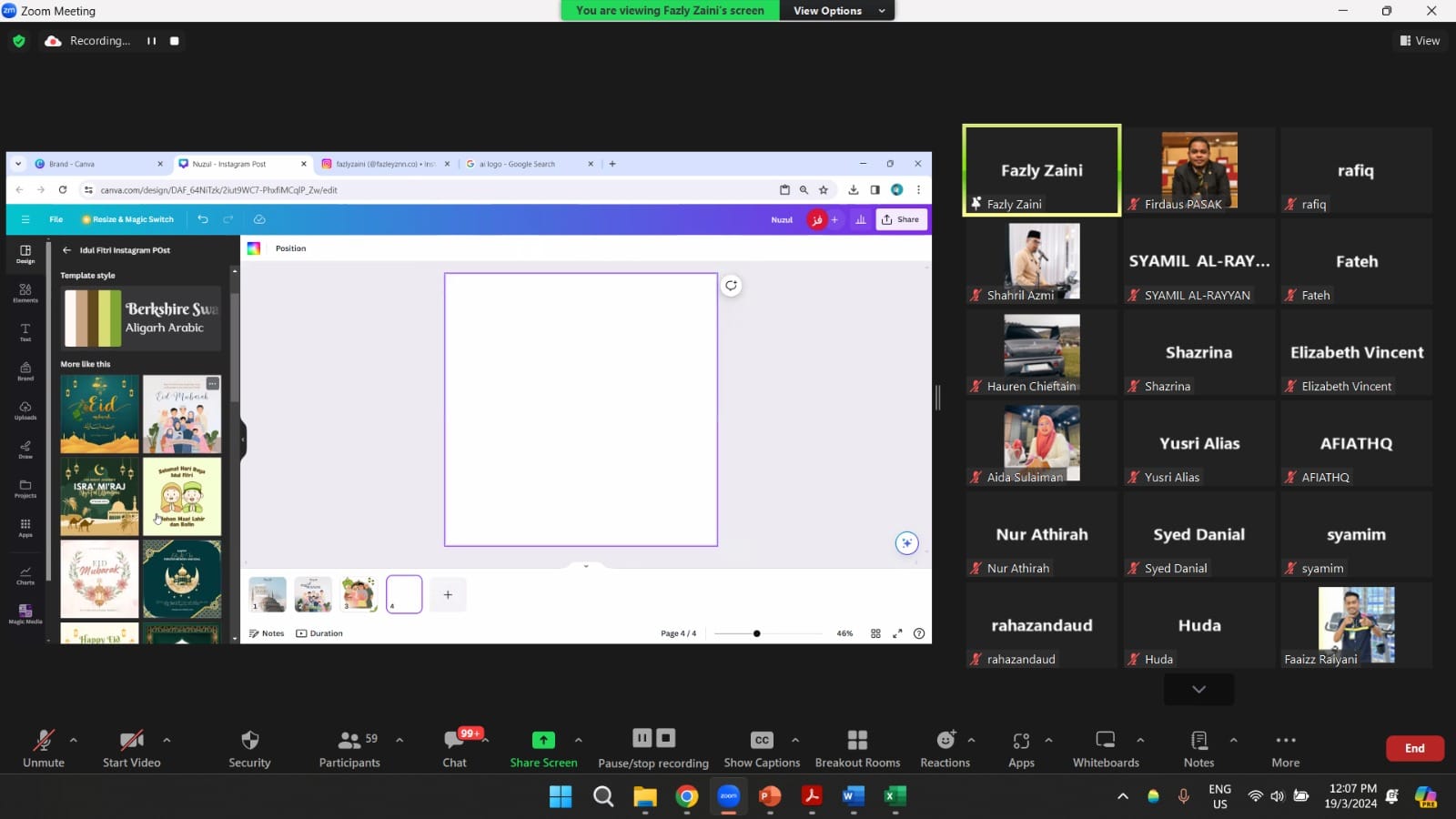
Task: Click Fazly Zaini's highlighted video tile
Action: (x=1041, y=170)
